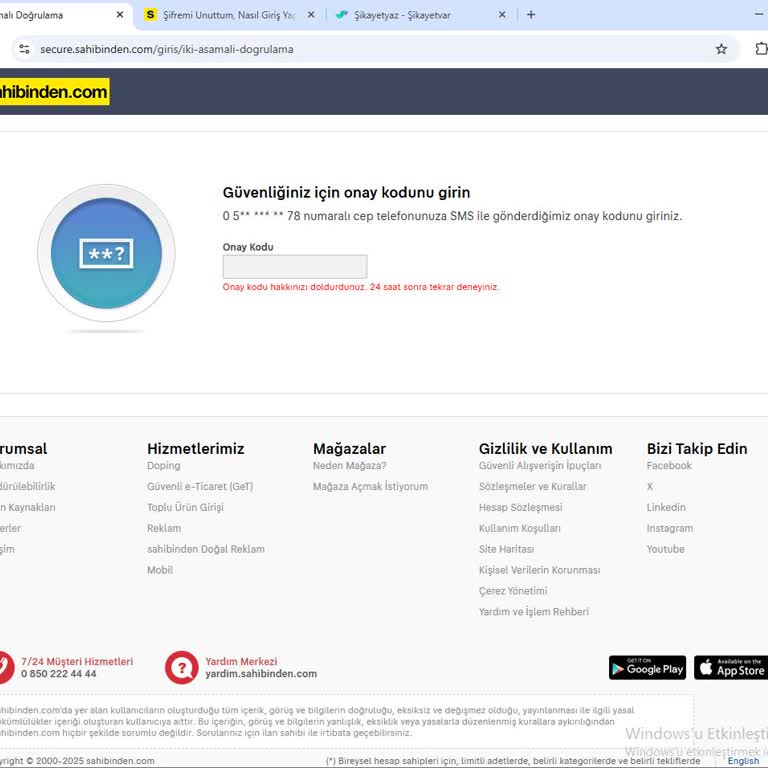Open Mağaza Açmak İstiyorum link
The image size is (768, 768).
coord(370,487)
